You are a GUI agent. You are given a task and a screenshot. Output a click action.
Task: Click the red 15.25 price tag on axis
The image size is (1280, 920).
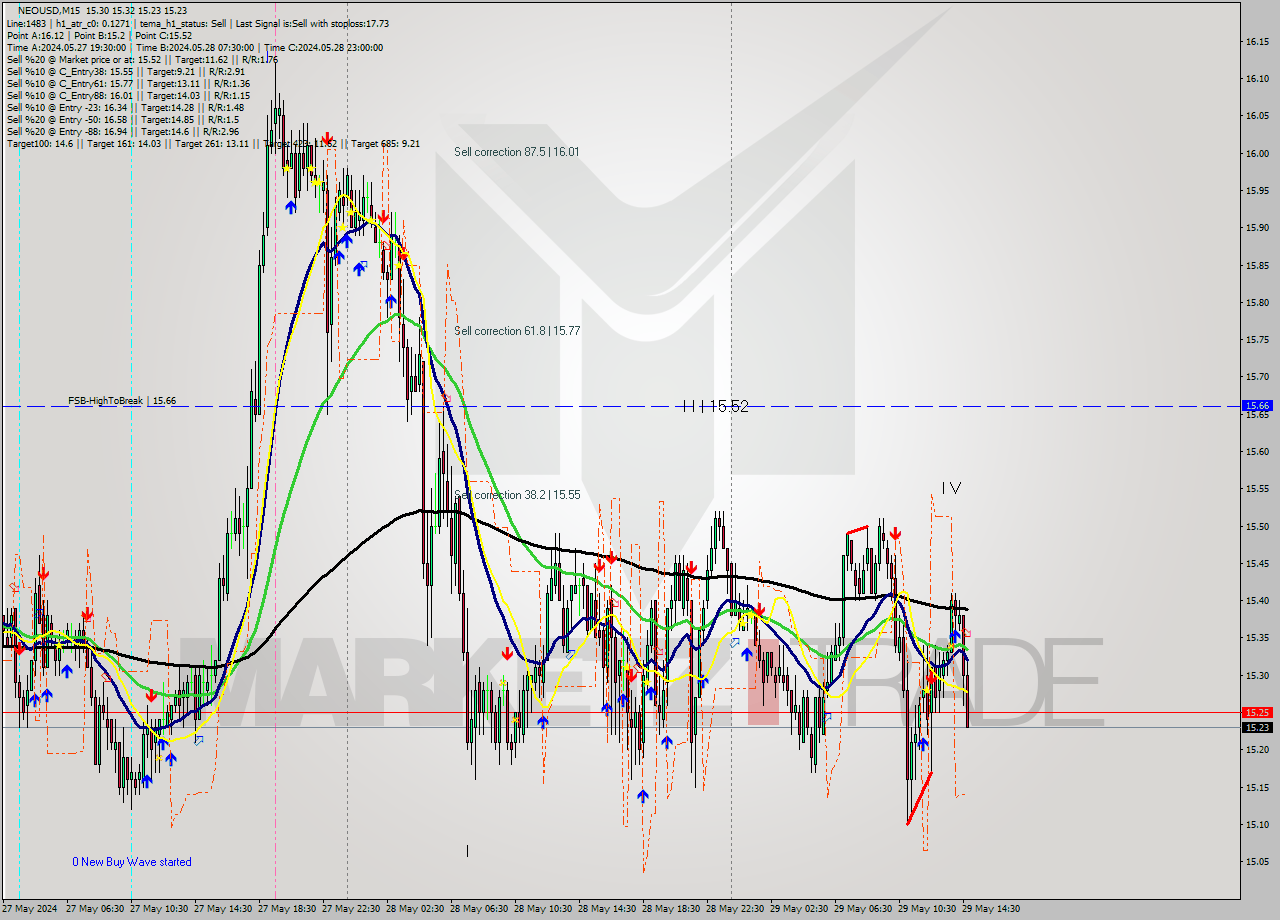pos(1256,712)
